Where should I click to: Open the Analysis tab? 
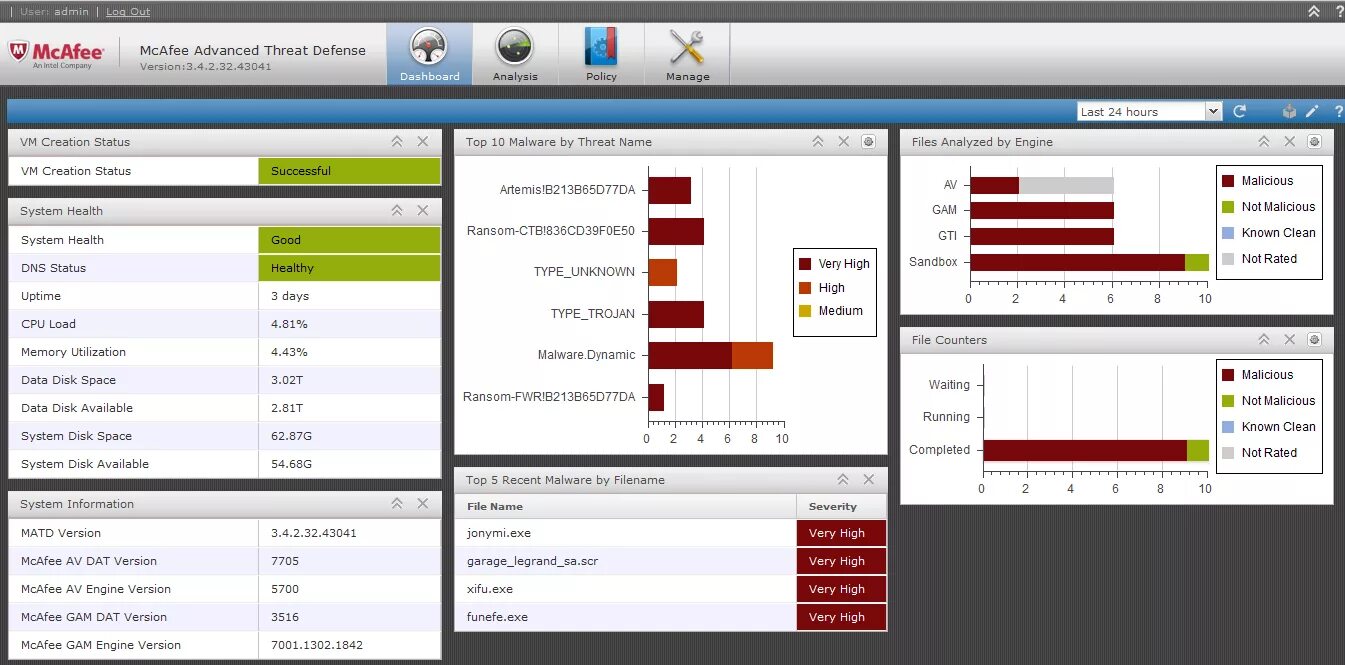coord(515,54)
